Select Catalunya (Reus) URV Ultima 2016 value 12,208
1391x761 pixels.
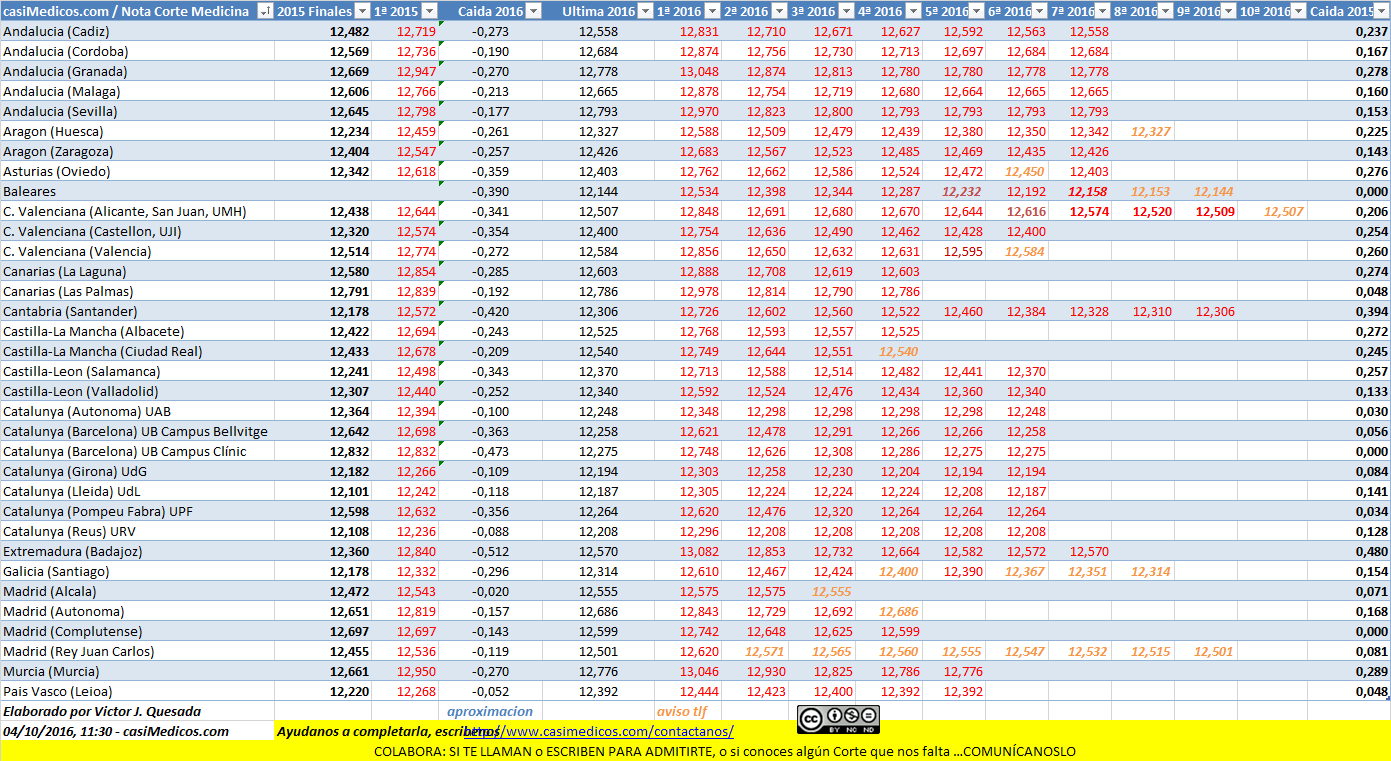coord(600,531)
